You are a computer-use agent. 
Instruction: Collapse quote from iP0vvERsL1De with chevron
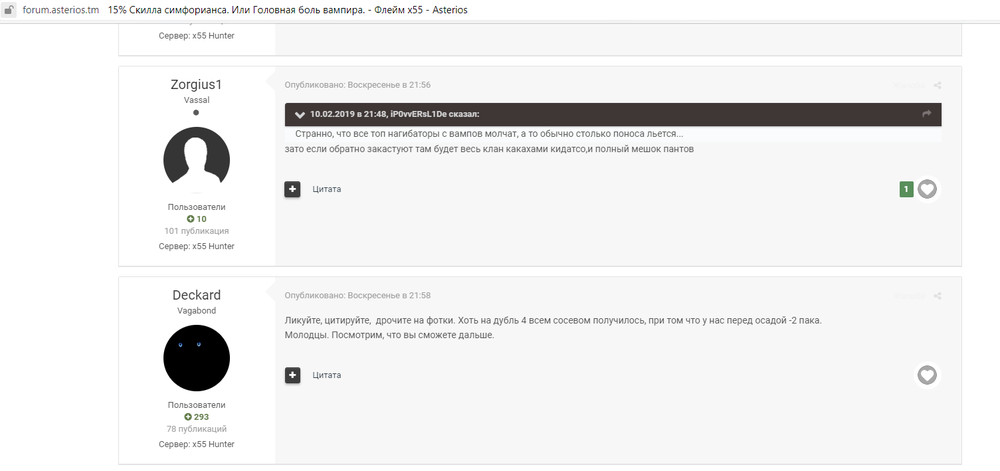pyautogui.click(x=300, y=115)
